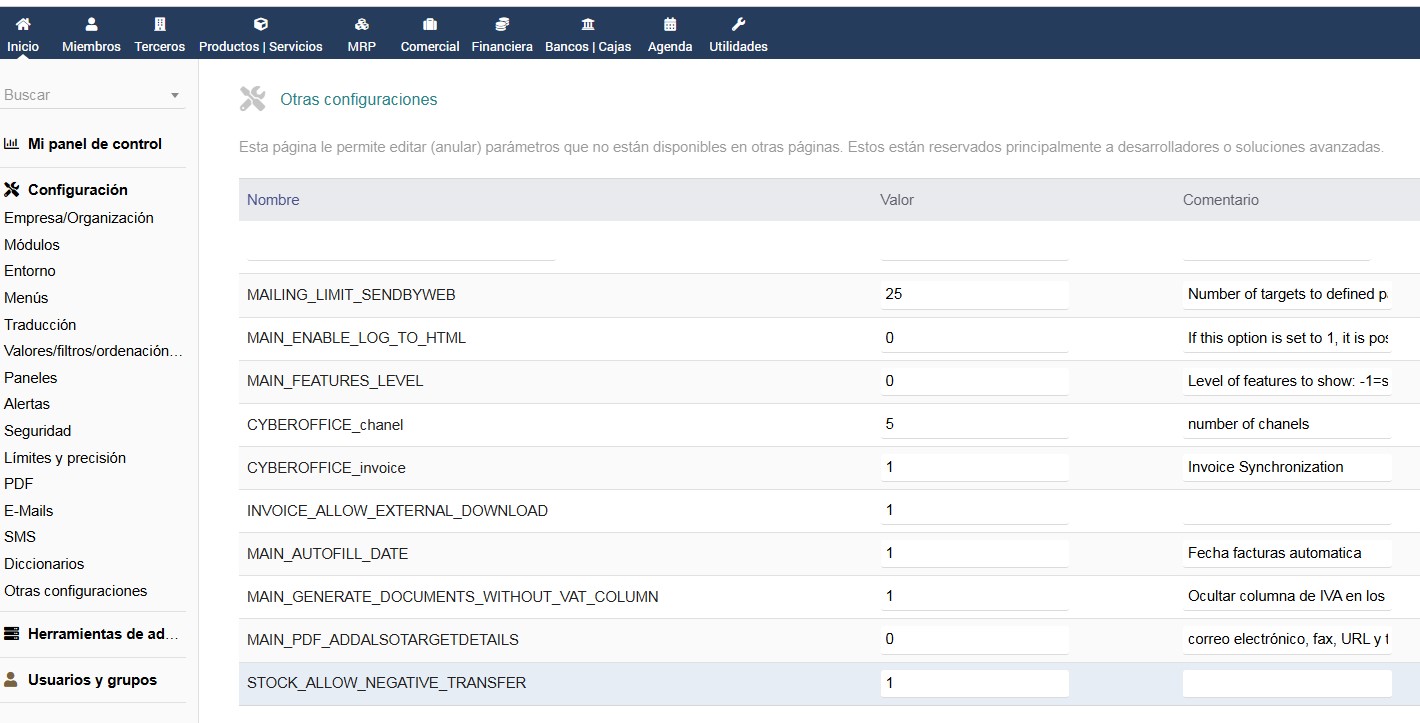Open Configuración section label
Viewport: 1420px width, 723px height.
tap(78, 190)
